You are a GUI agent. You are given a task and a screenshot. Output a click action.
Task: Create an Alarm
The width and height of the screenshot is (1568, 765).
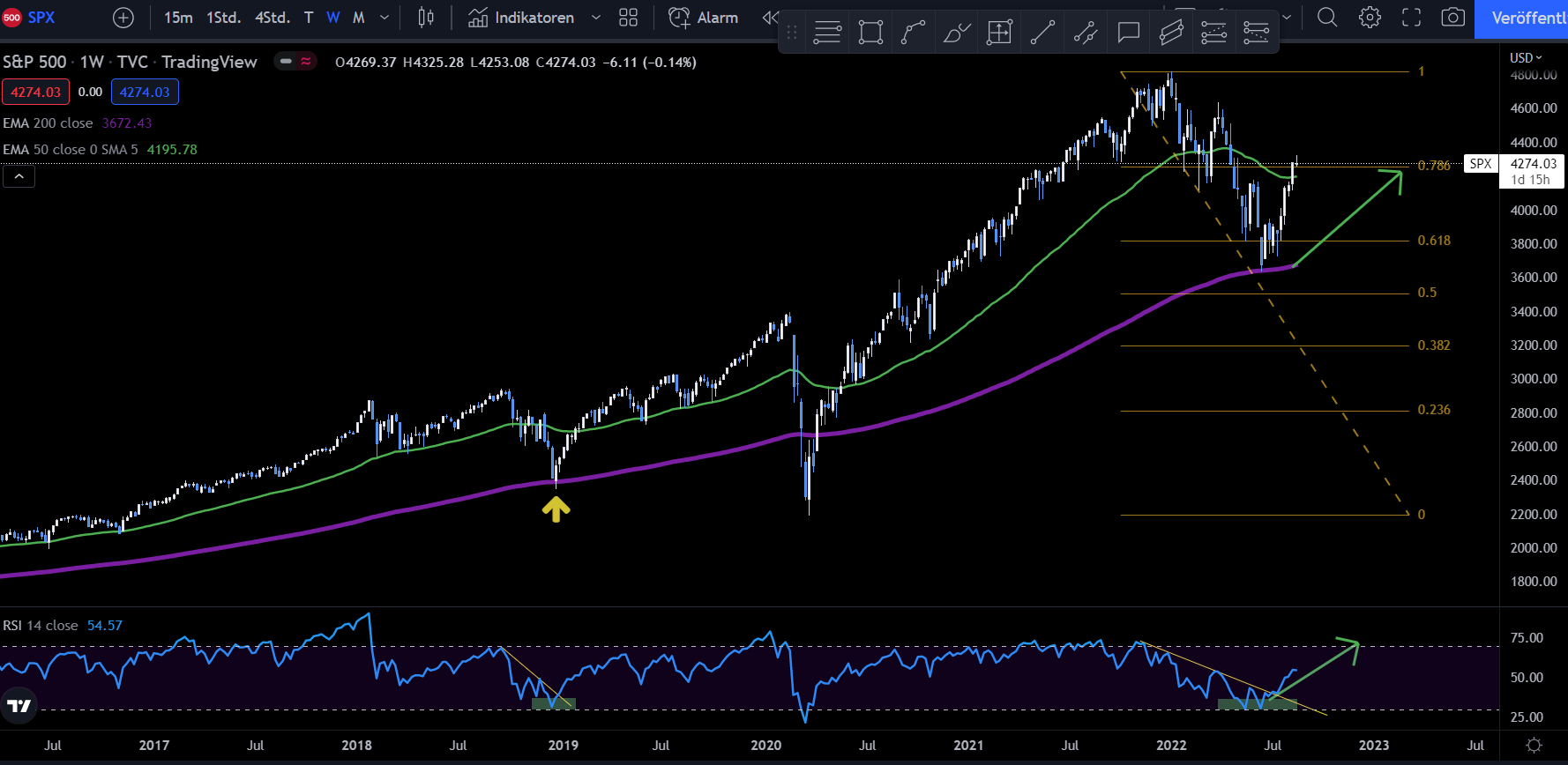point(704,18)
